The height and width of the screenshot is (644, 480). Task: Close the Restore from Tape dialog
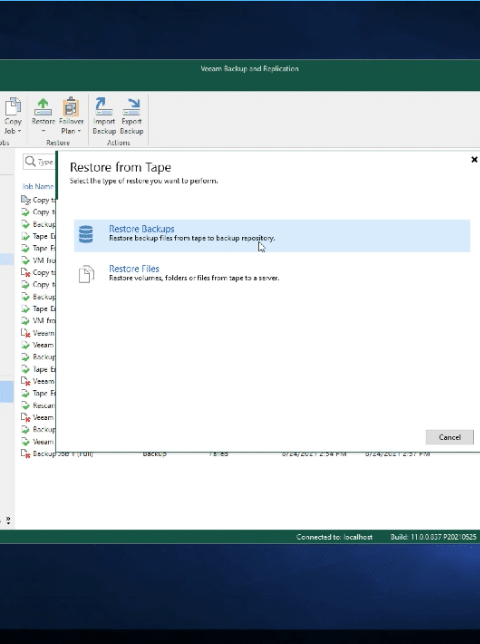tap(474, 159)
